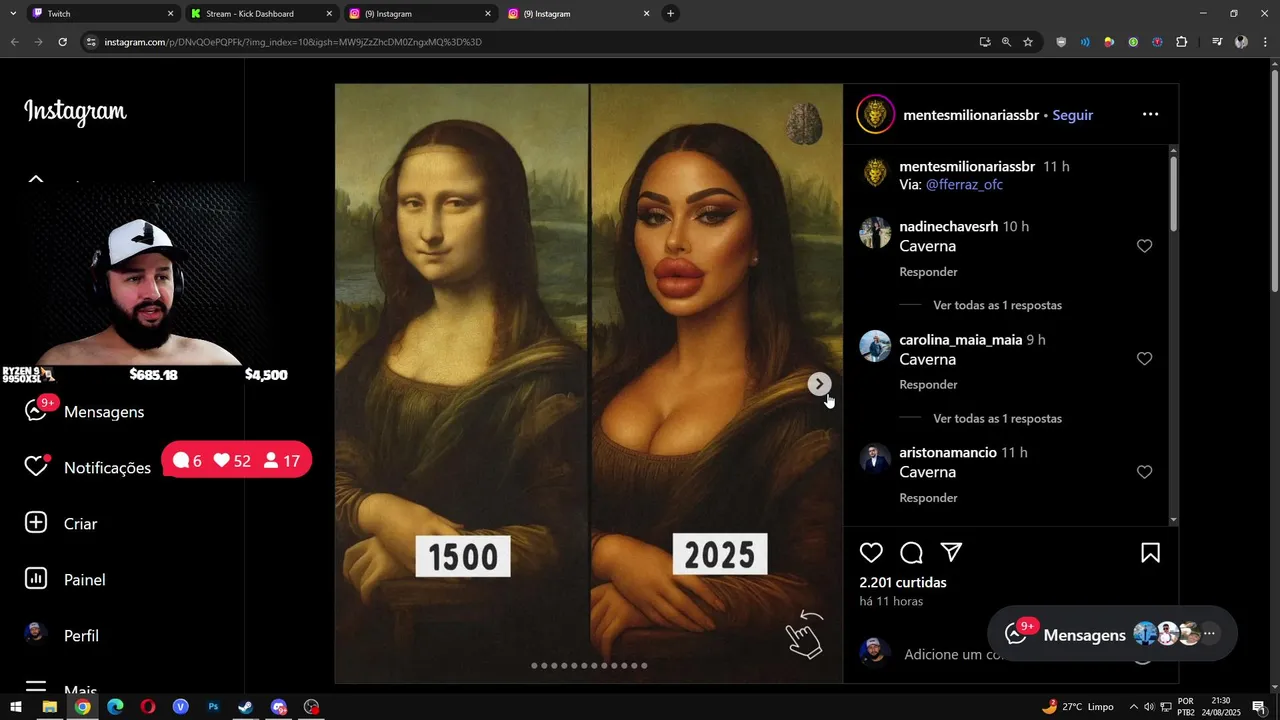Screen dimensions: 1280x720
Task: Share the post using the paper plane icon
Action: 951,553
